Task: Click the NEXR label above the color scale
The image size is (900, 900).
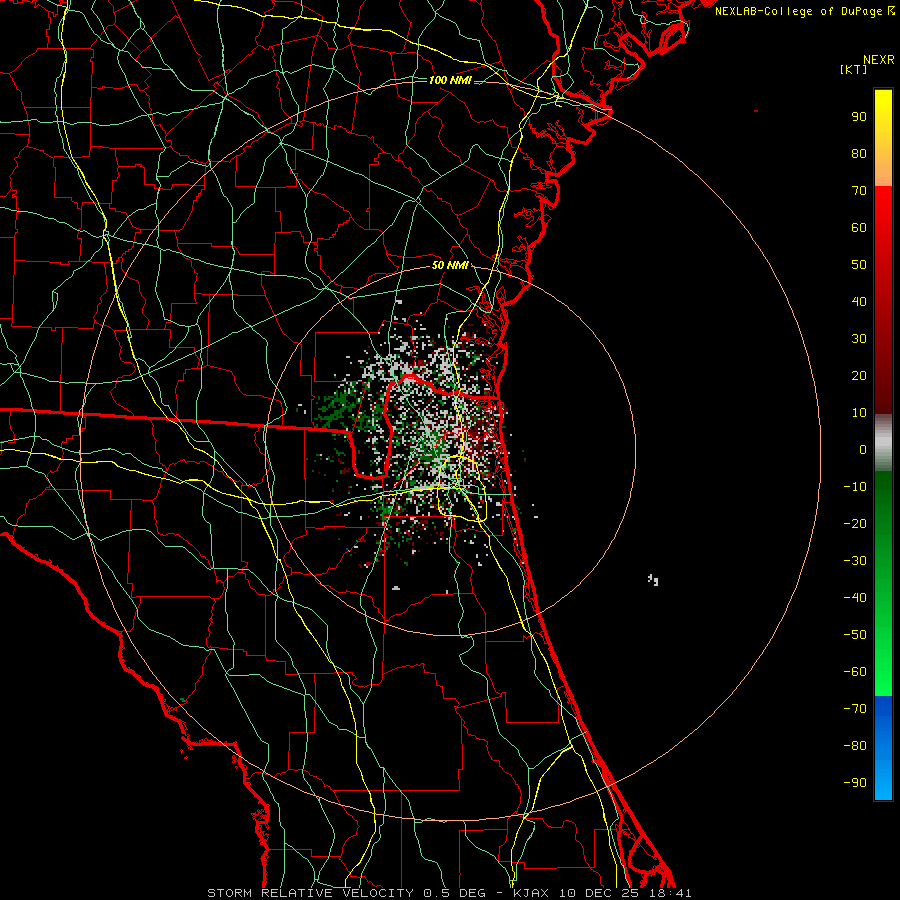Action: tap(878, 60)
